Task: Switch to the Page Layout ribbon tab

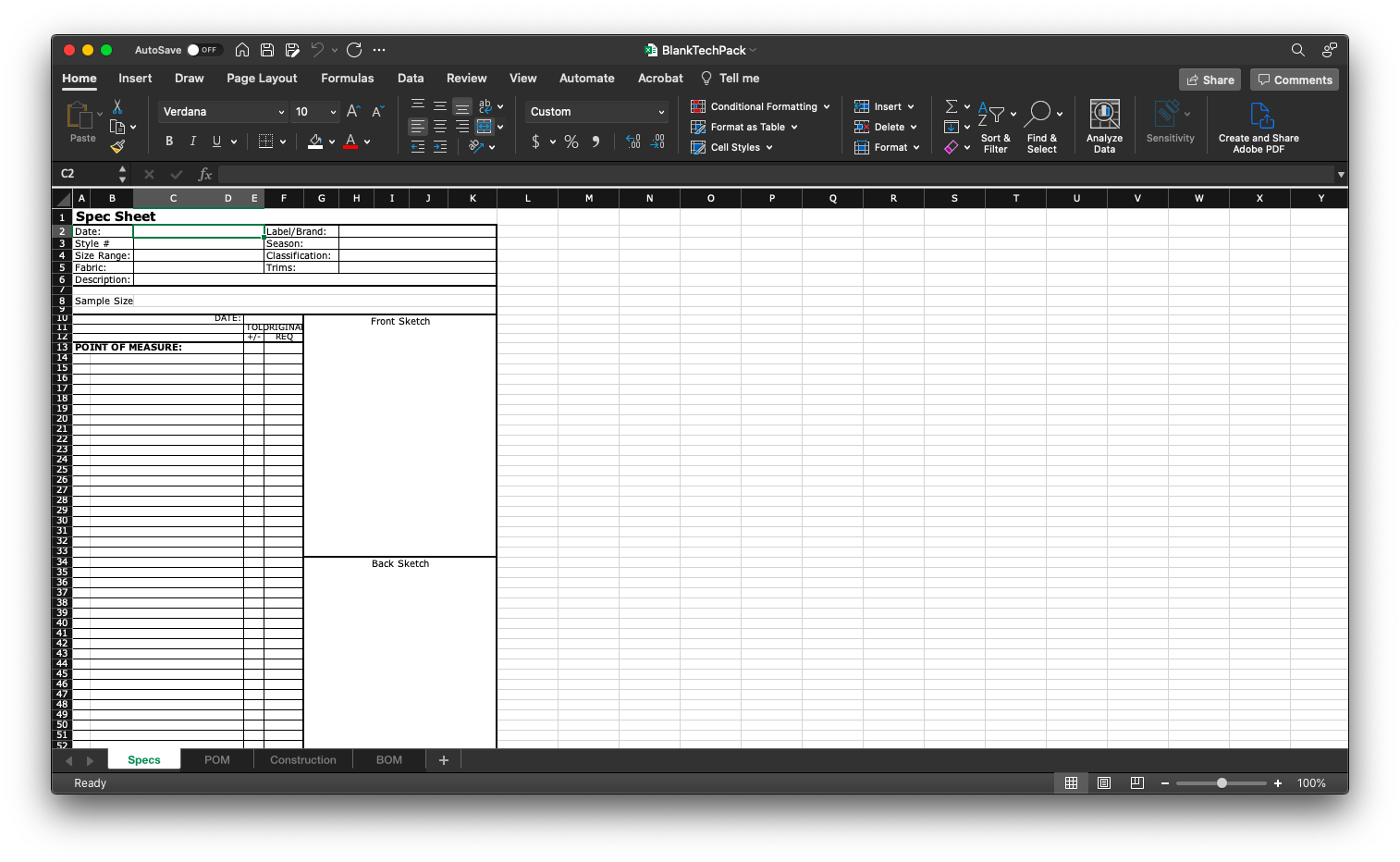Action: [x=262, y=79]
